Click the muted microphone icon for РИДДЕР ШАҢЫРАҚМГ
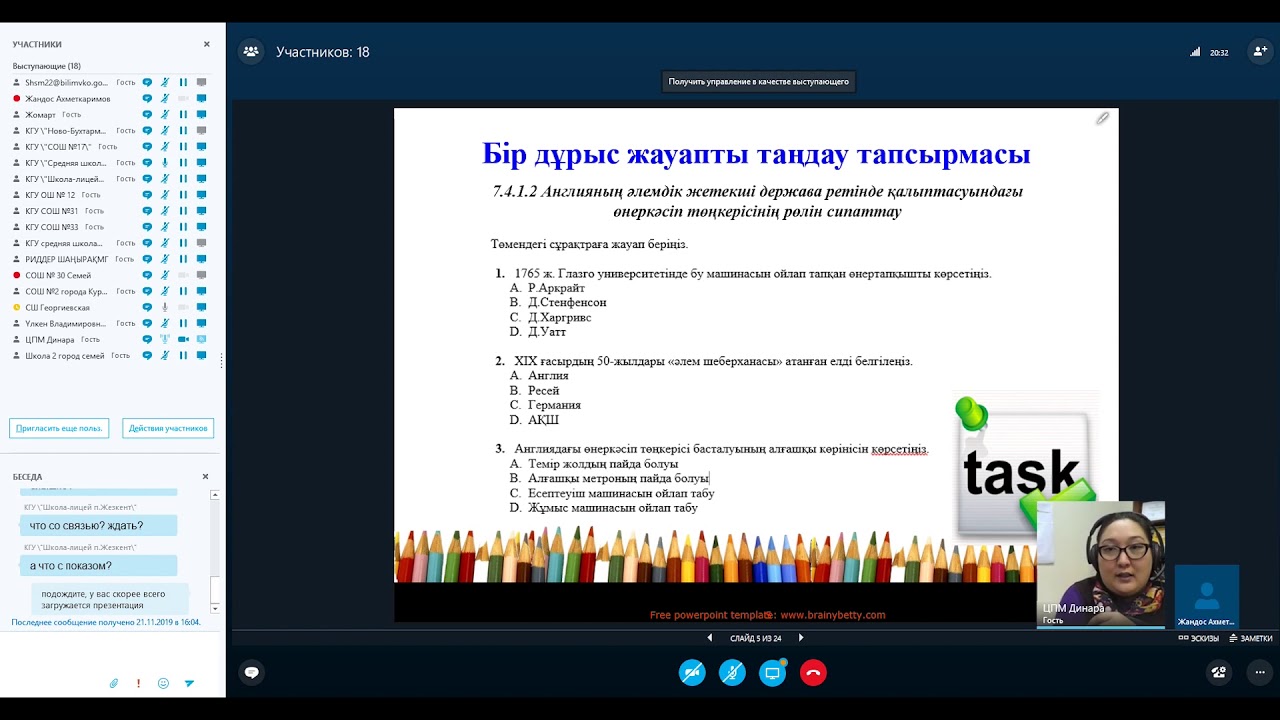Viewport: 1280px width, 720px height. pos(165,259)
